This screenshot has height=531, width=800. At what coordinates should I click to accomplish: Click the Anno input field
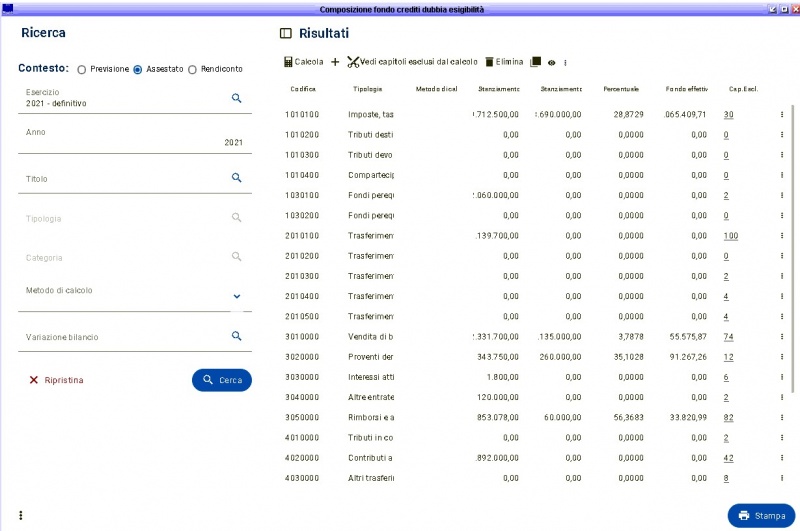135,138
